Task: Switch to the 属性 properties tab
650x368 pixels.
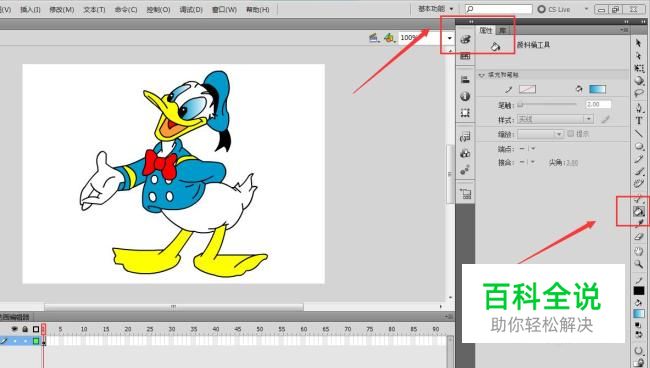Action: 486,30
